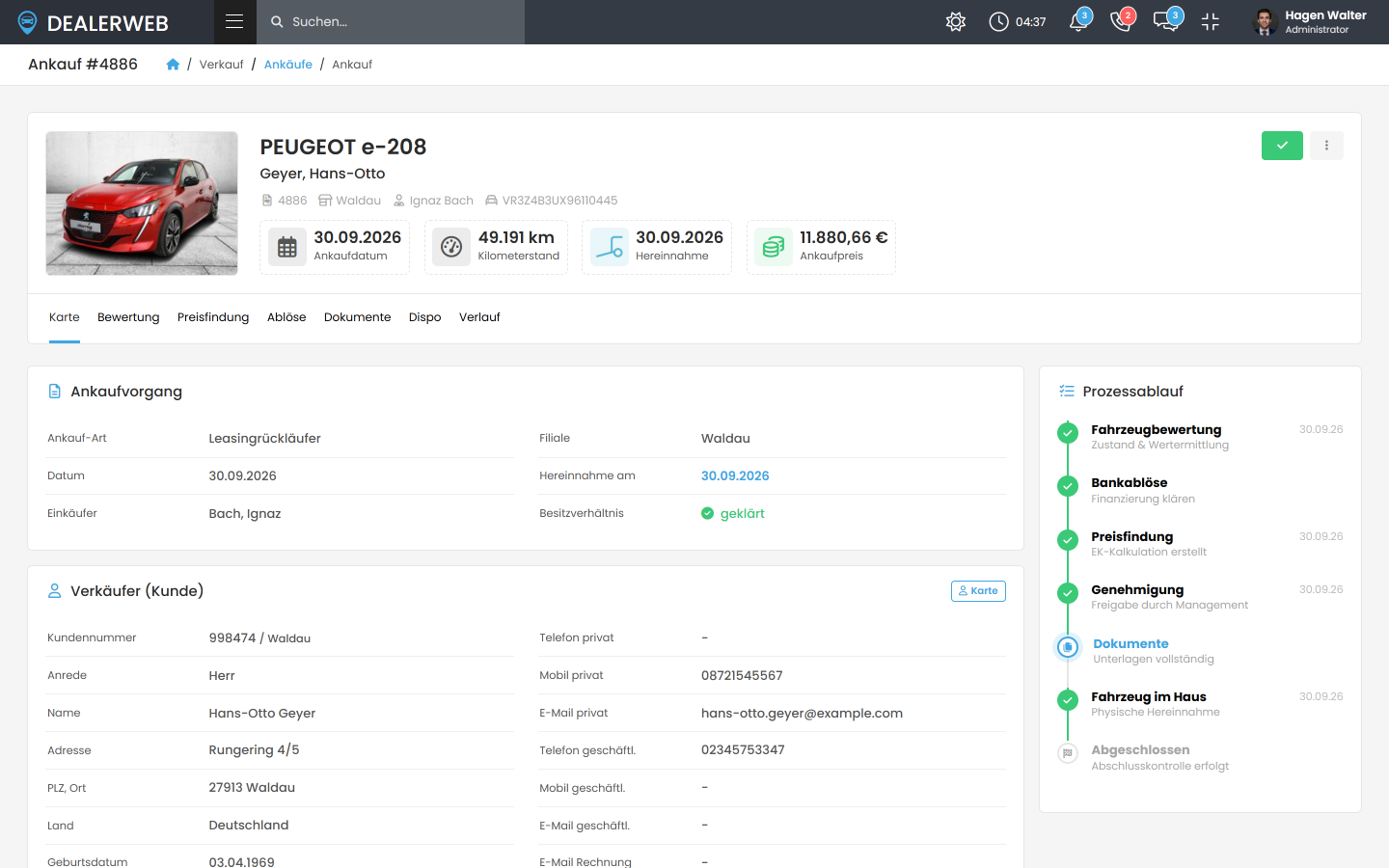This screenshot has height=868, width=1389.
Task: Click the e-mail hans-otto.geyer@example.com
Action: pyautogui.click(x=802, y=714)
